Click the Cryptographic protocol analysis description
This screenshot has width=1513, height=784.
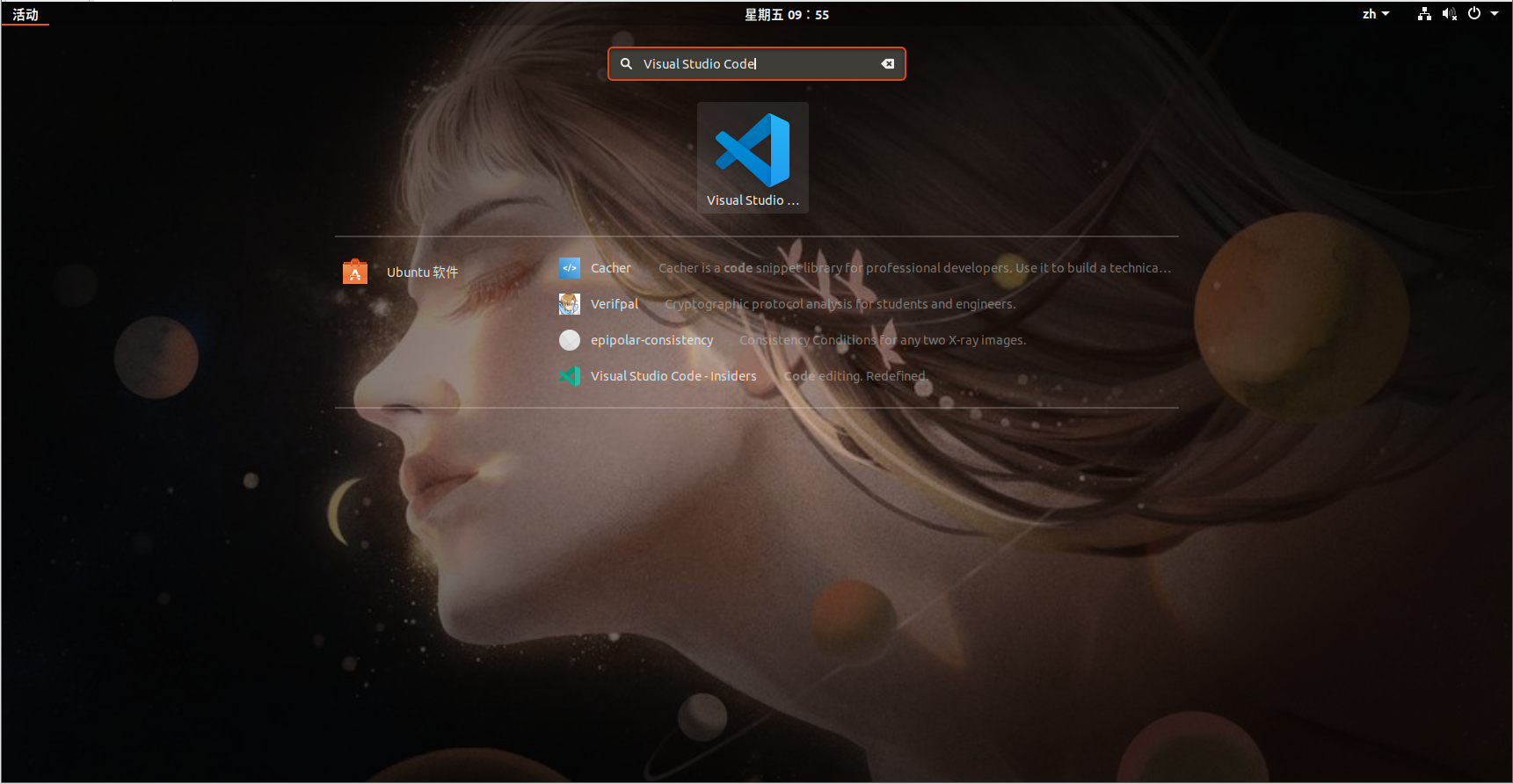pos(840,304)
